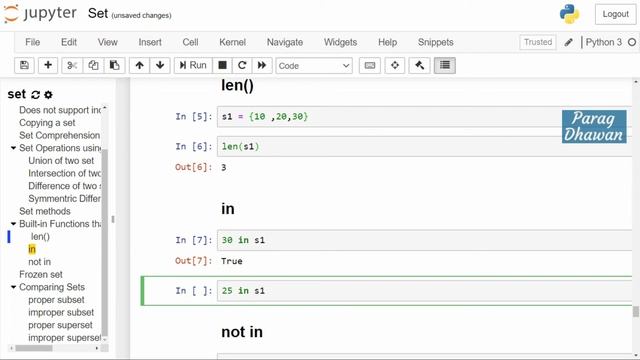Open the command palette keyboard icon
The height and width of the screenshot is (360, 640).
click(x=370, y=65)
